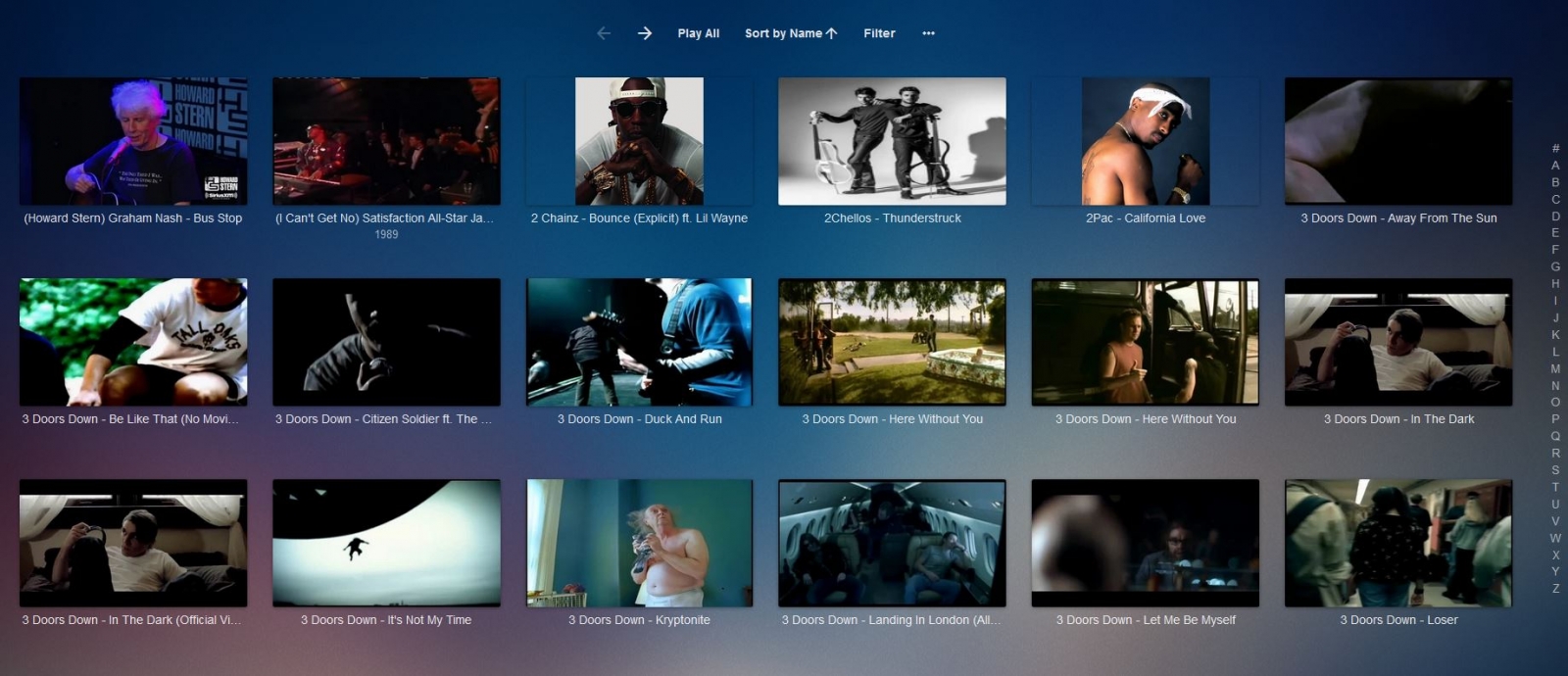Open Here Without You thumbnail showing lawn scene

tap(892, 342)
